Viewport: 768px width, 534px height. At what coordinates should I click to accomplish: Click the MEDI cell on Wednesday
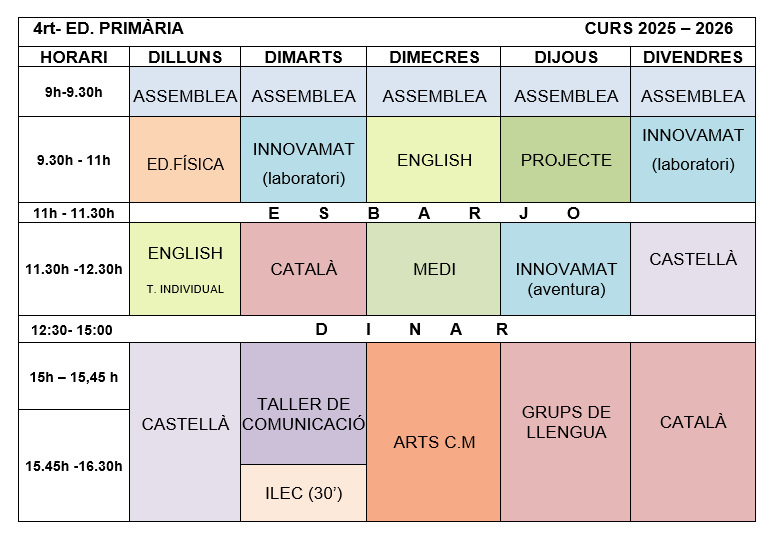(433, 269)
